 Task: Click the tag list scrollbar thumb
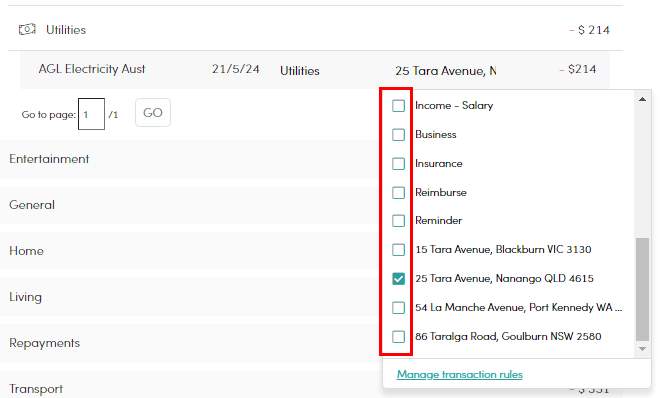tap(642, 289)
